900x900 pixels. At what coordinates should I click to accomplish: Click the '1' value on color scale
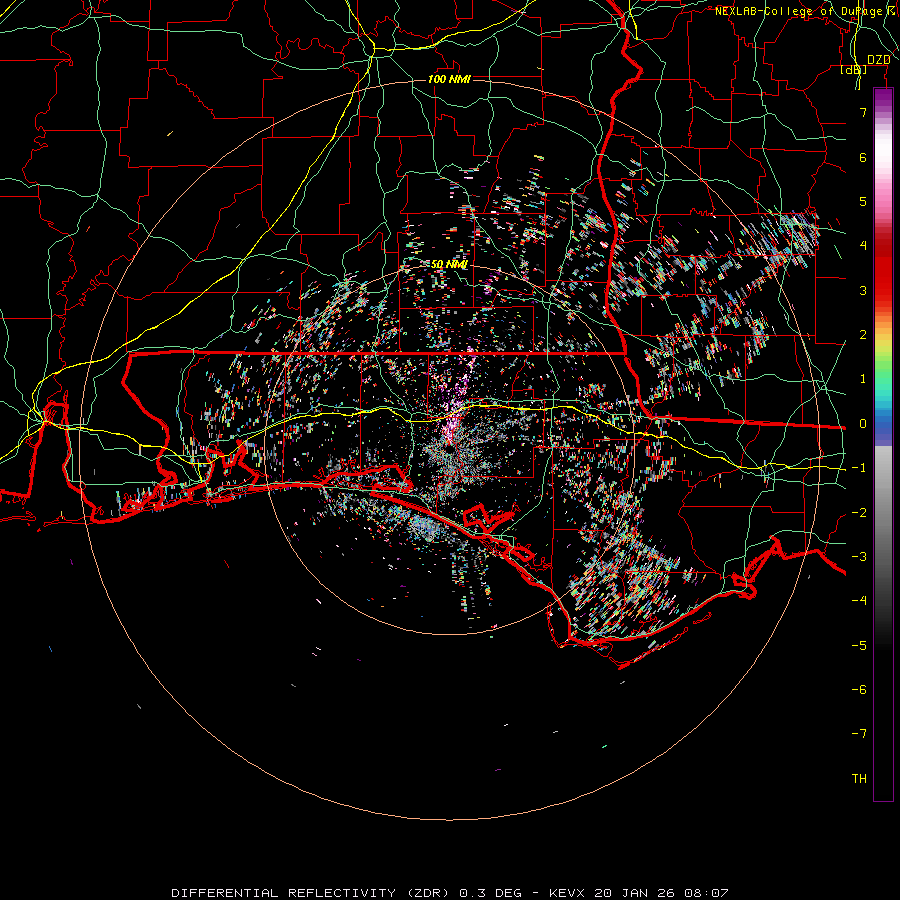[863, 379]
